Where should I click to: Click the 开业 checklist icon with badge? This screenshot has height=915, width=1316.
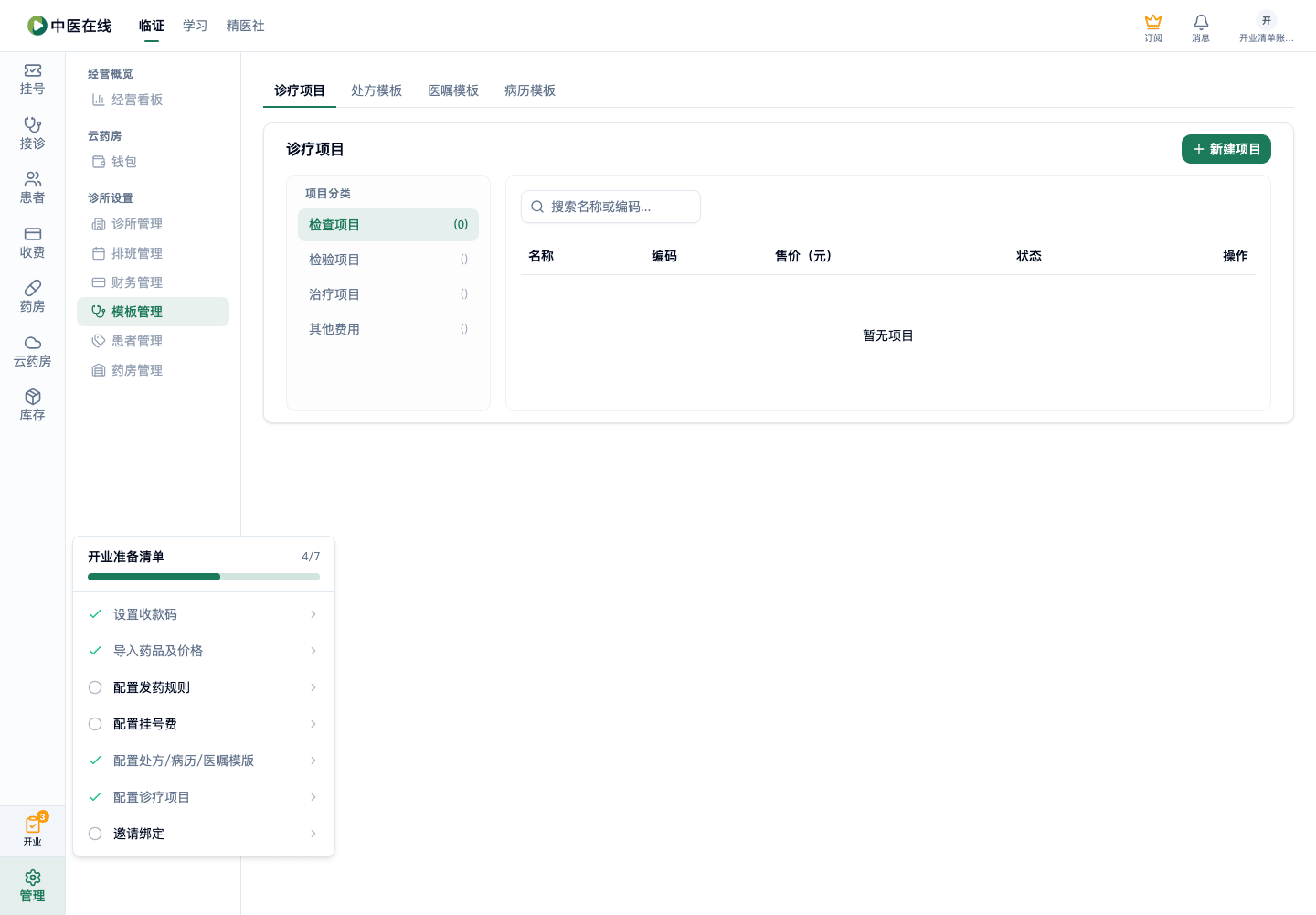tap(33, 825)
